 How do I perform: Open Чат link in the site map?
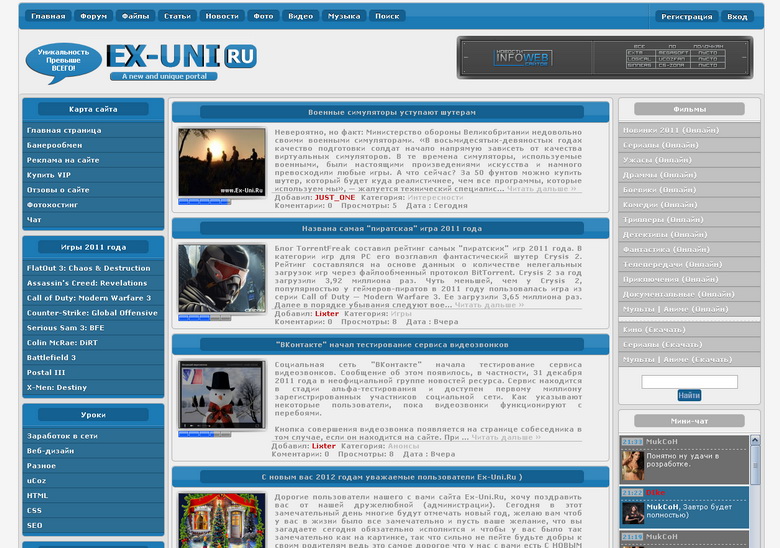[93, 220]
